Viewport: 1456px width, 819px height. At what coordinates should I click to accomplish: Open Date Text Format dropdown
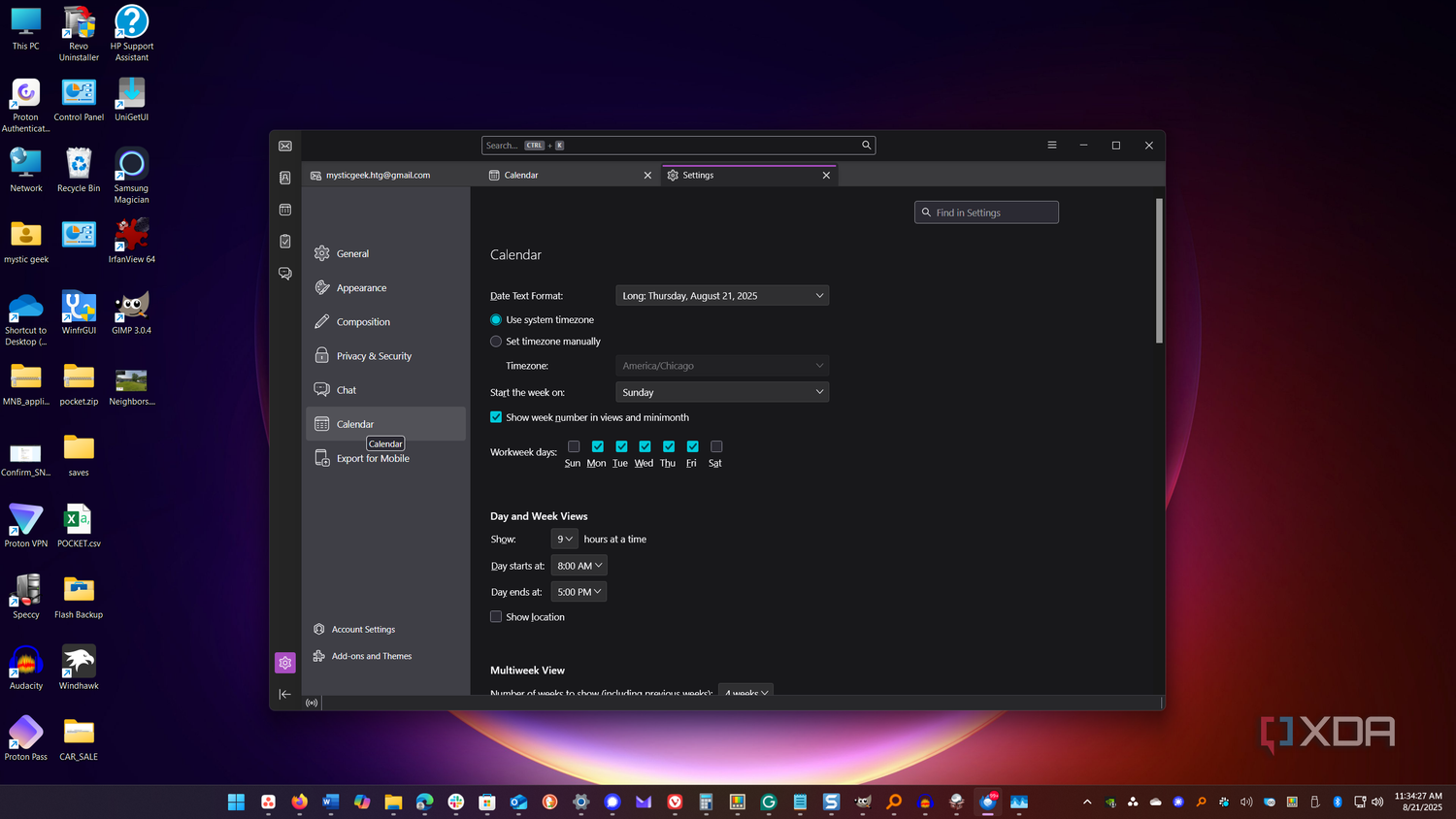point(722,296)
